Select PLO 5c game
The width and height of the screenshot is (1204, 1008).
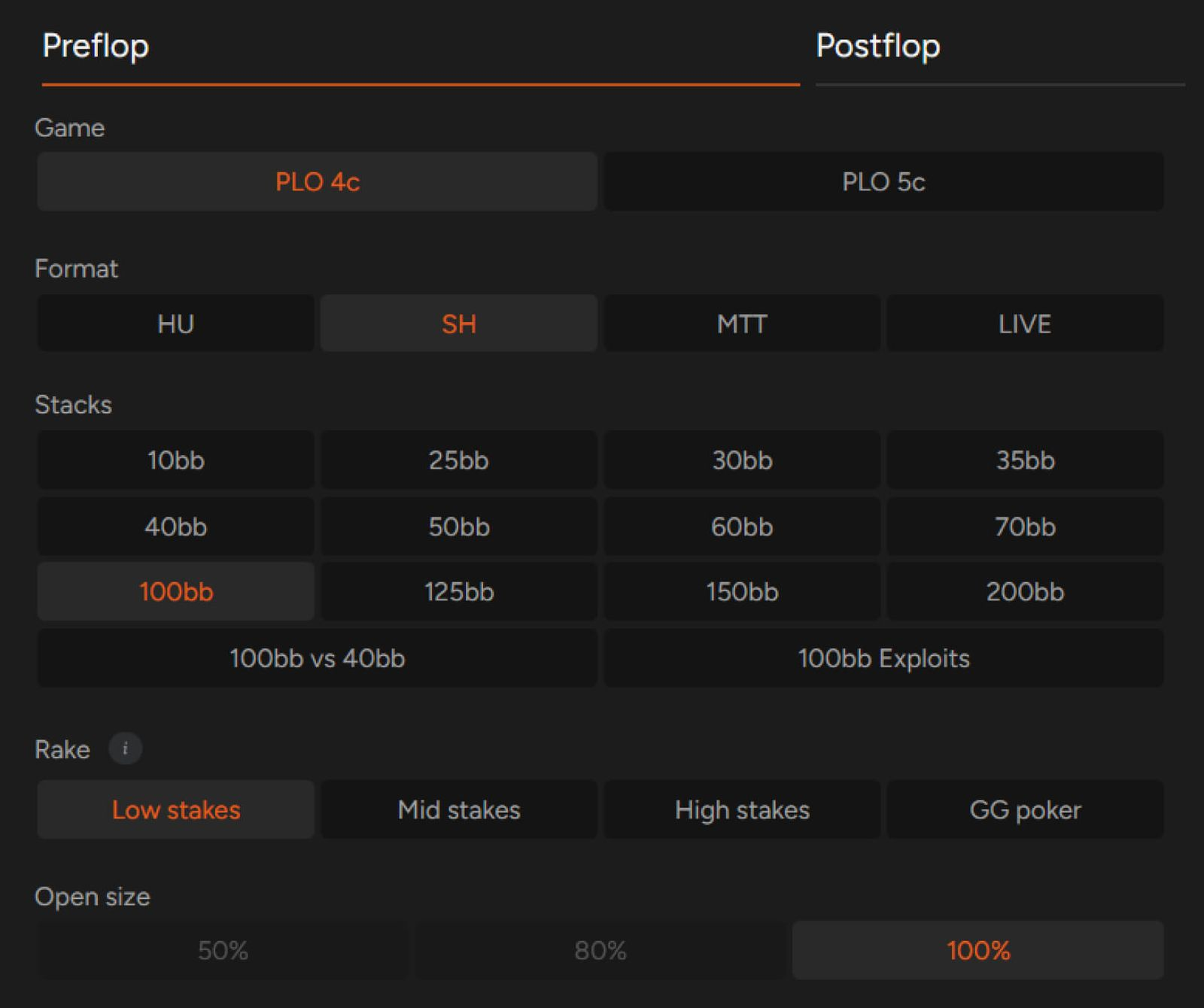tap(883, 182)
